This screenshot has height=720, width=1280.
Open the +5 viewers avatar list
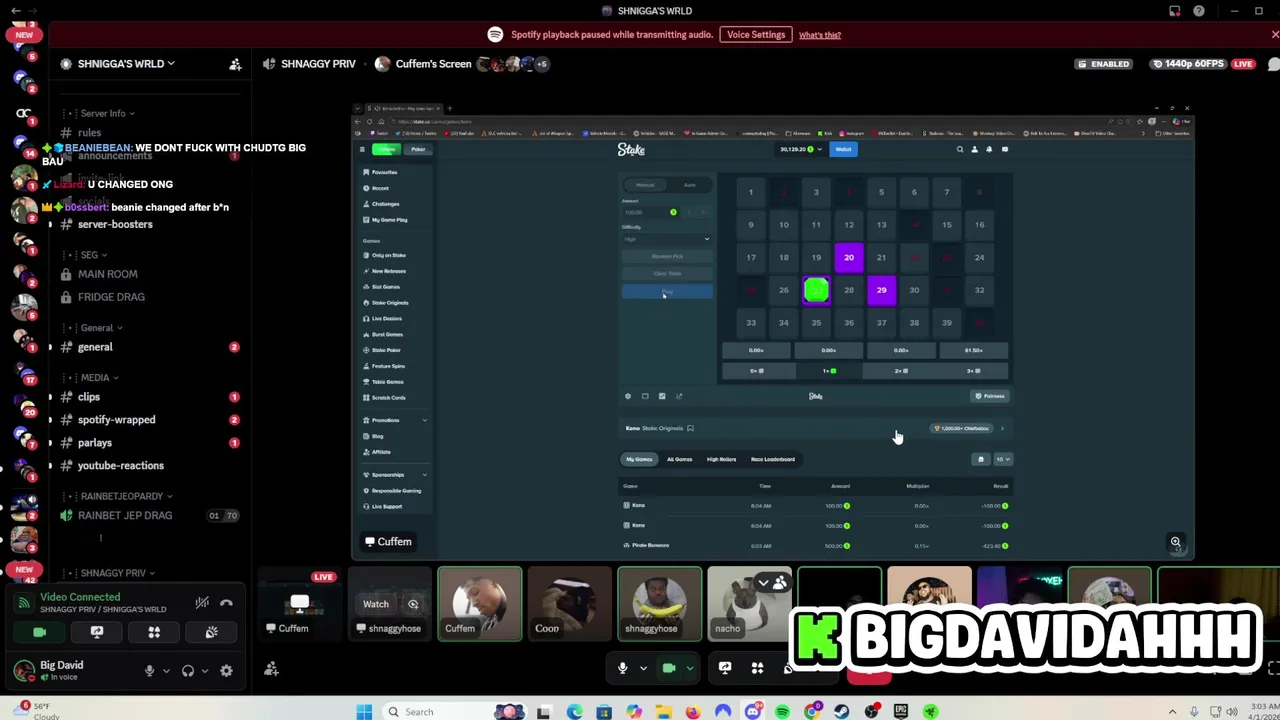click(x=541, y=64)
